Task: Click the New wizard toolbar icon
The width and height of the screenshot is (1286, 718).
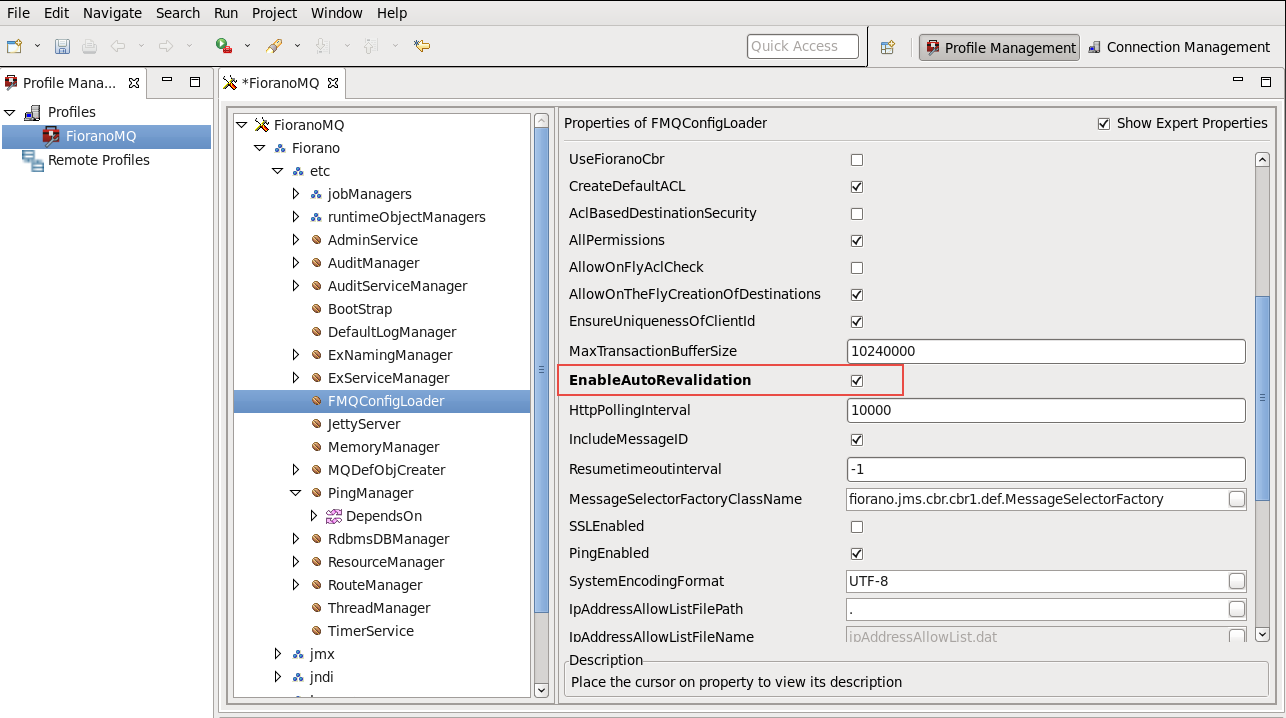Action: pyautogui.click(x=14, y=46)
